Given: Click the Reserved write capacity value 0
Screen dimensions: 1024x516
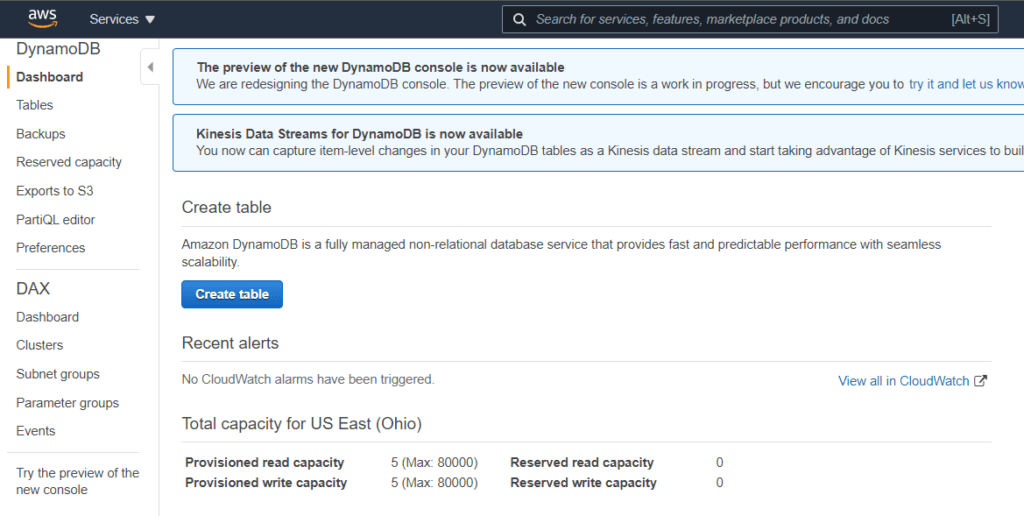Looking at the screenshot, I should coord(720,483).
